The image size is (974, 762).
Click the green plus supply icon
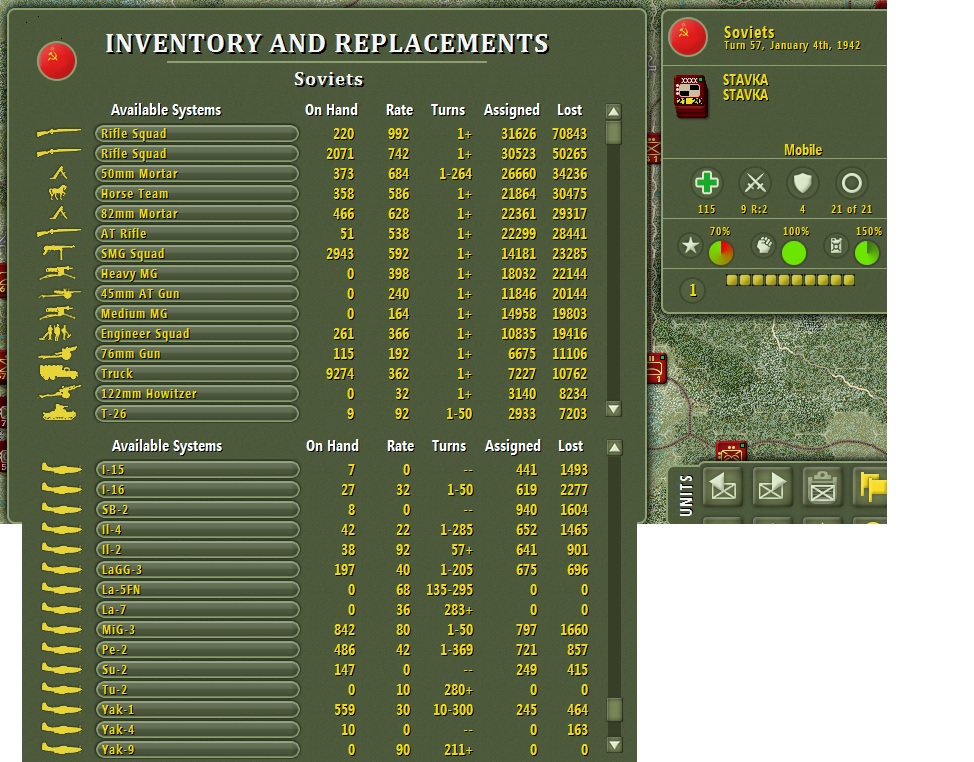(x=706, y=183)
